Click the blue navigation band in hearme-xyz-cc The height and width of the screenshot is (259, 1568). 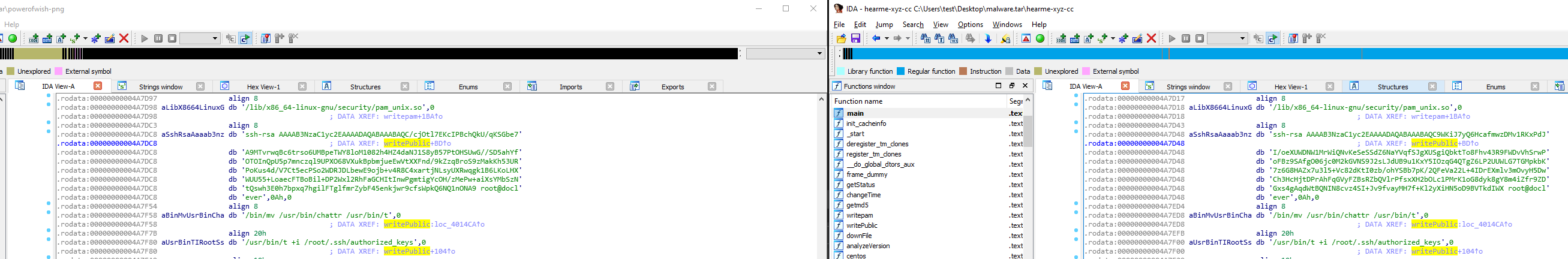tap(1205, 54)
